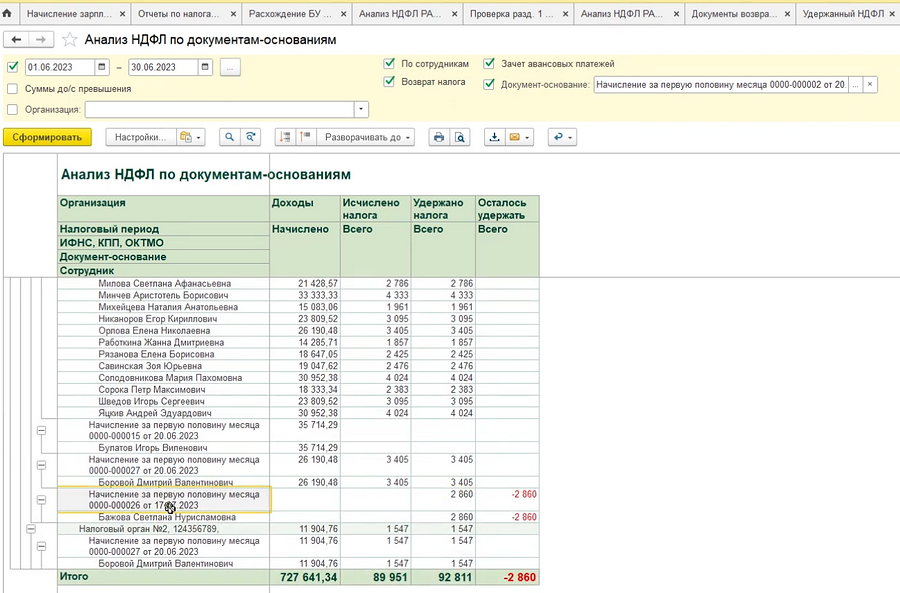Navigate forward with the right arrow

point(41,40)
